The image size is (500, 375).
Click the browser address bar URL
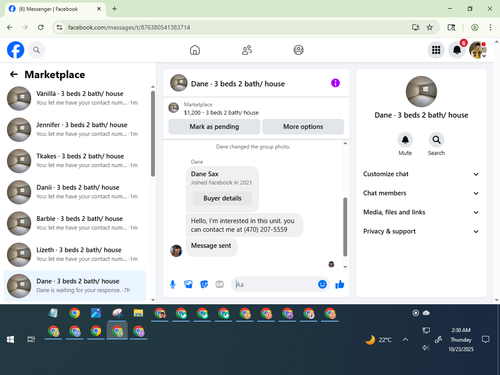[x=129, y=27]
